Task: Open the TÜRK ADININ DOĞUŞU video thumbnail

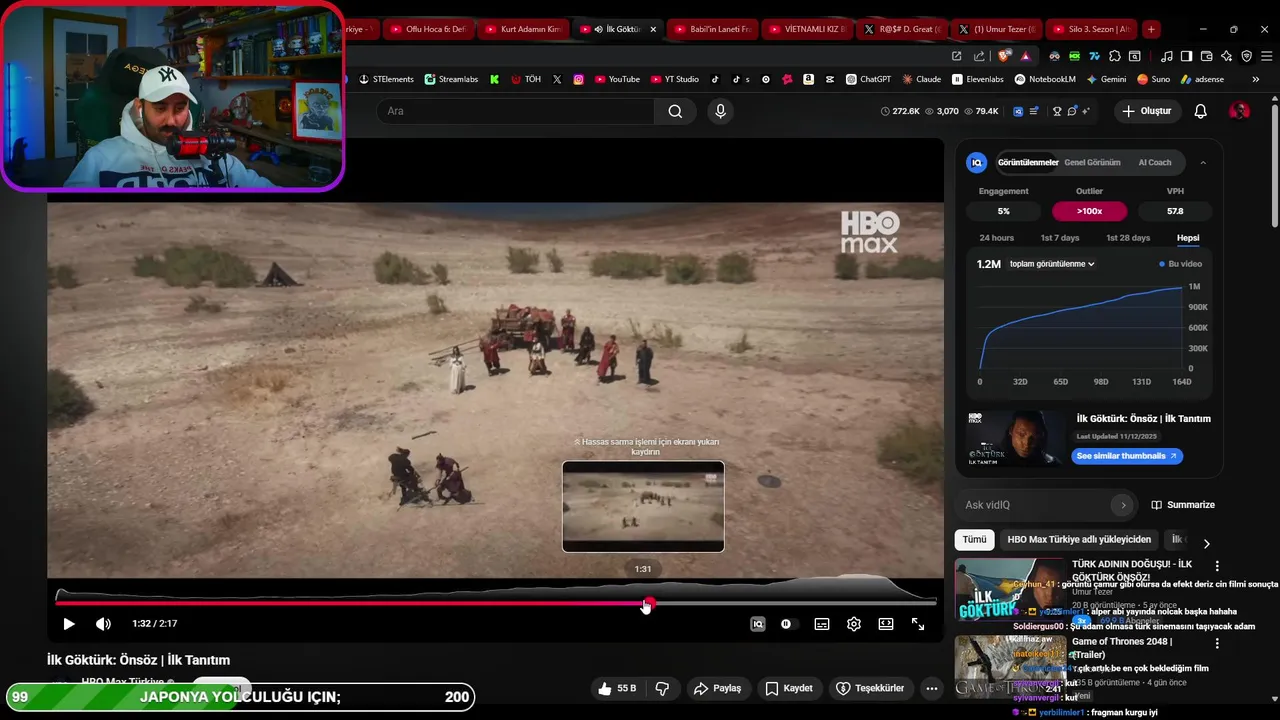Action: [1010, 590]
